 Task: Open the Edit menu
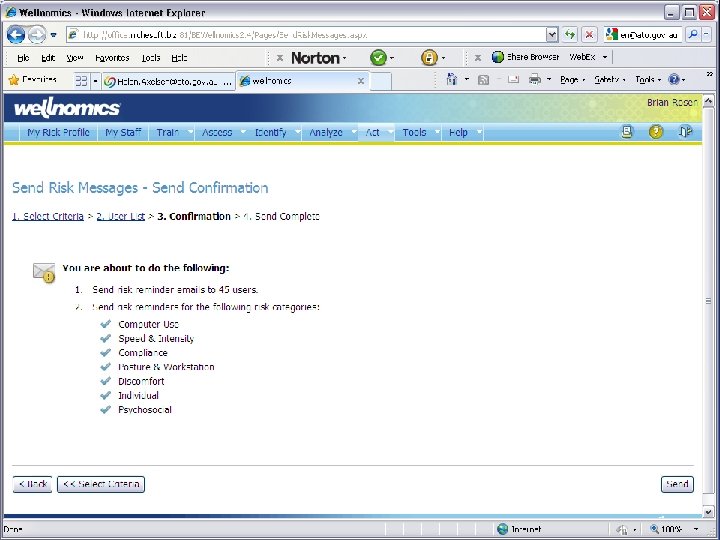[x=48, y=58]
